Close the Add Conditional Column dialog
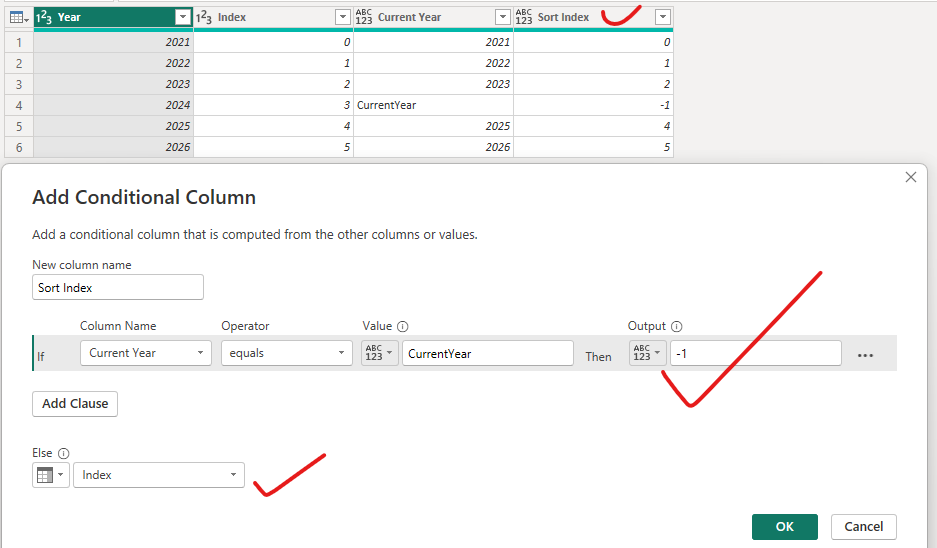The image size is (937, 548). click(x=911, y=177)
